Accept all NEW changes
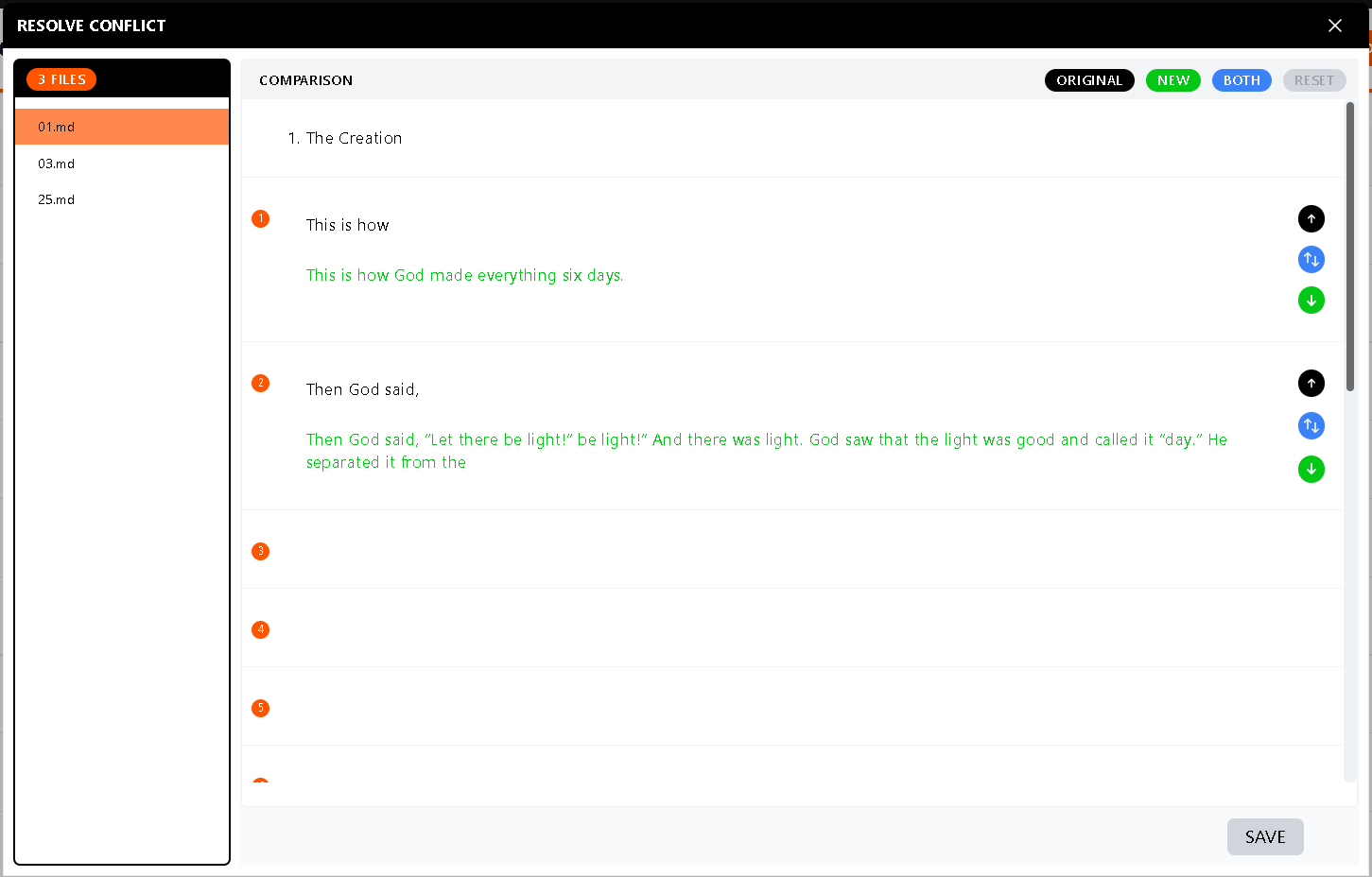Image resolution: width=1372 pixels, height=877 pixels. point(1172,80)
